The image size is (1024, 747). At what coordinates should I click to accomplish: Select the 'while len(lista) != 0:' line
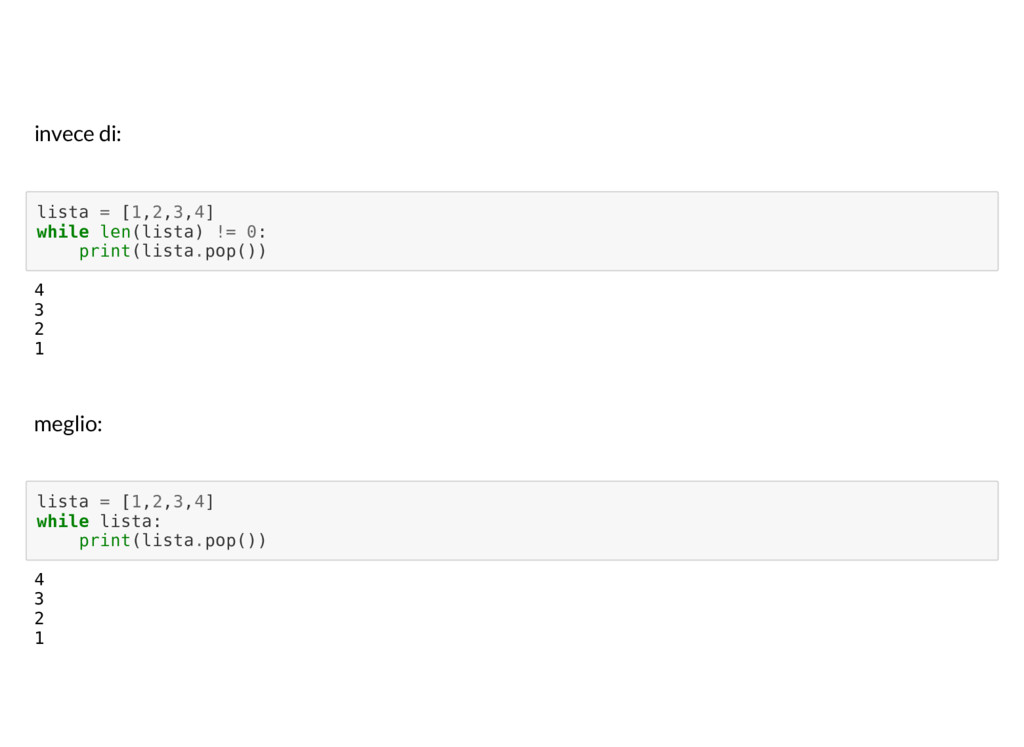pos(152,232)
